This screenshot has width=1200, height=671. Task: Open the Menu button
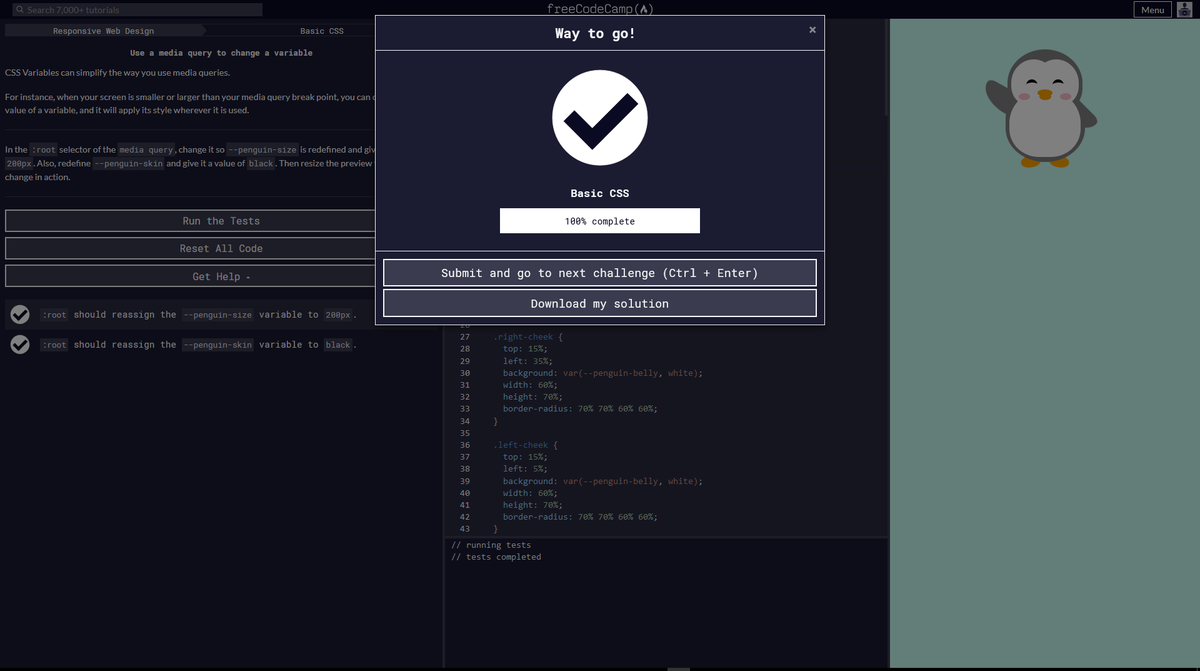tap(1152, 9)
